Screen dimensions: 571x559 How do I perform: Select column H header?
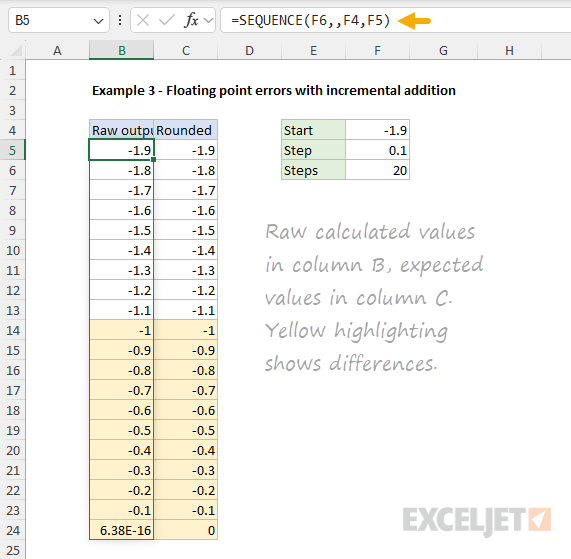(x=509, y=51)
